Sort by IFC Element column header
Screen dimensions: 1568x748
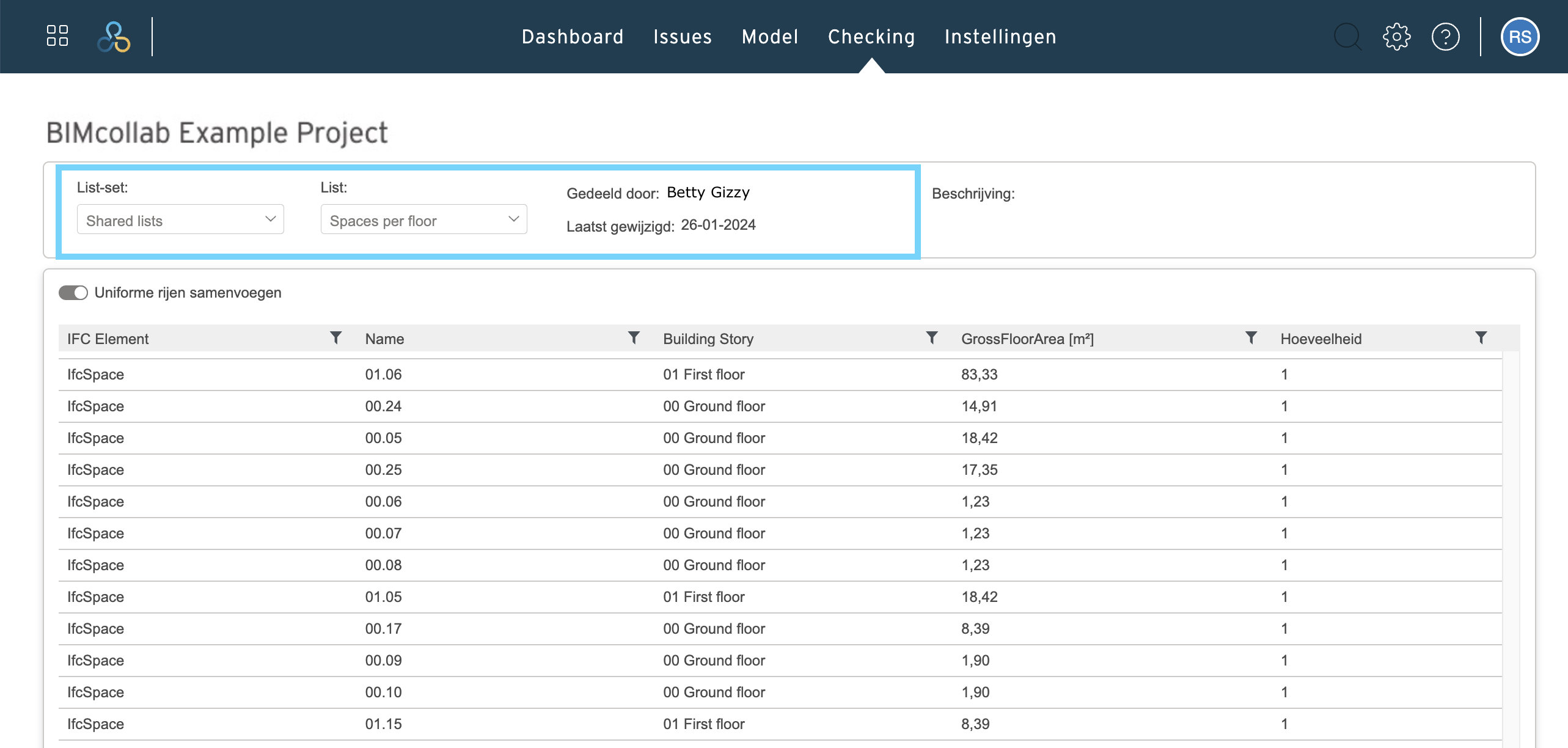108,339
